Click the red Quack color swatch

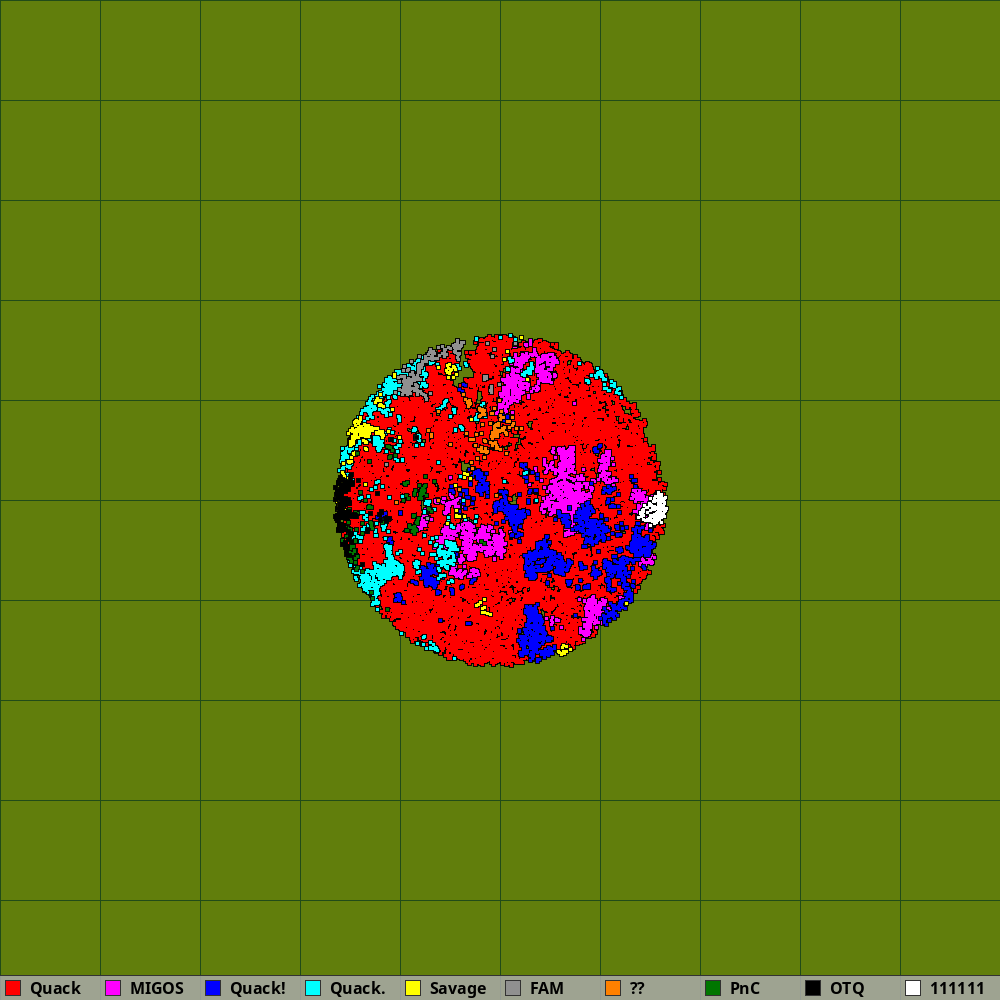click(x=13, y=988)
